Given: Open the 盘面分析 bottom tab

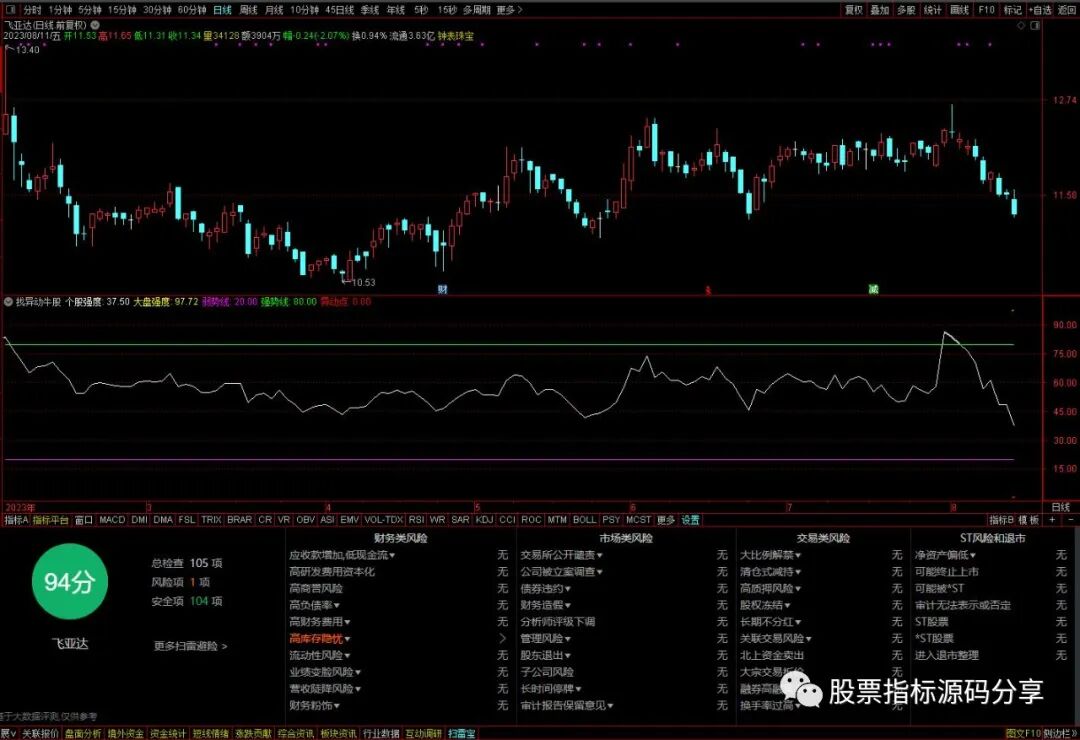Looking at the screenshot, I should [83, 734].
